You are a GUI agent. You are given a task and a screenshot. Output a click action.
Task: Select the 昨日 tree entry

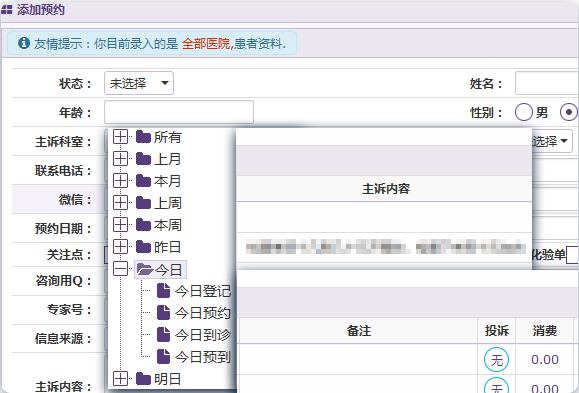pos(167,247)
